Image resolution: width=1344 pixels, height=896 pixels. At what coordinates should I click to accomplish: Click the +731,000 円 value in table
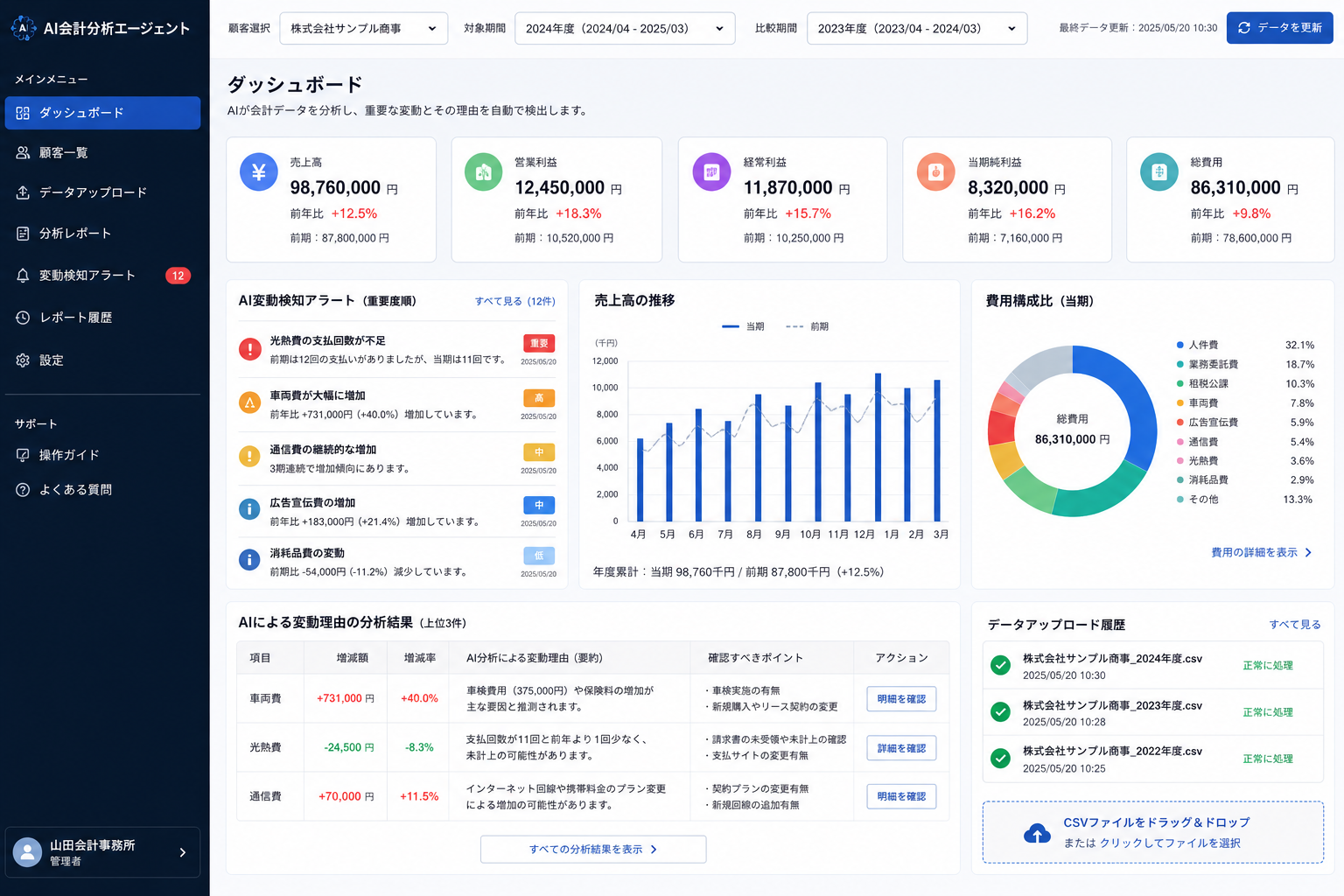tap(346, 698)
